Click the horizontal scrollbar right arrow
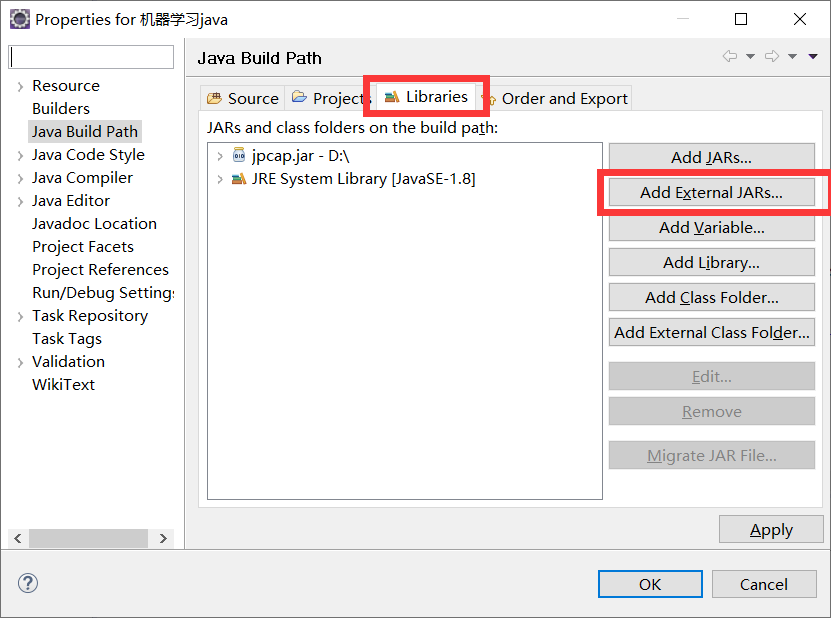 pos(162,538)
